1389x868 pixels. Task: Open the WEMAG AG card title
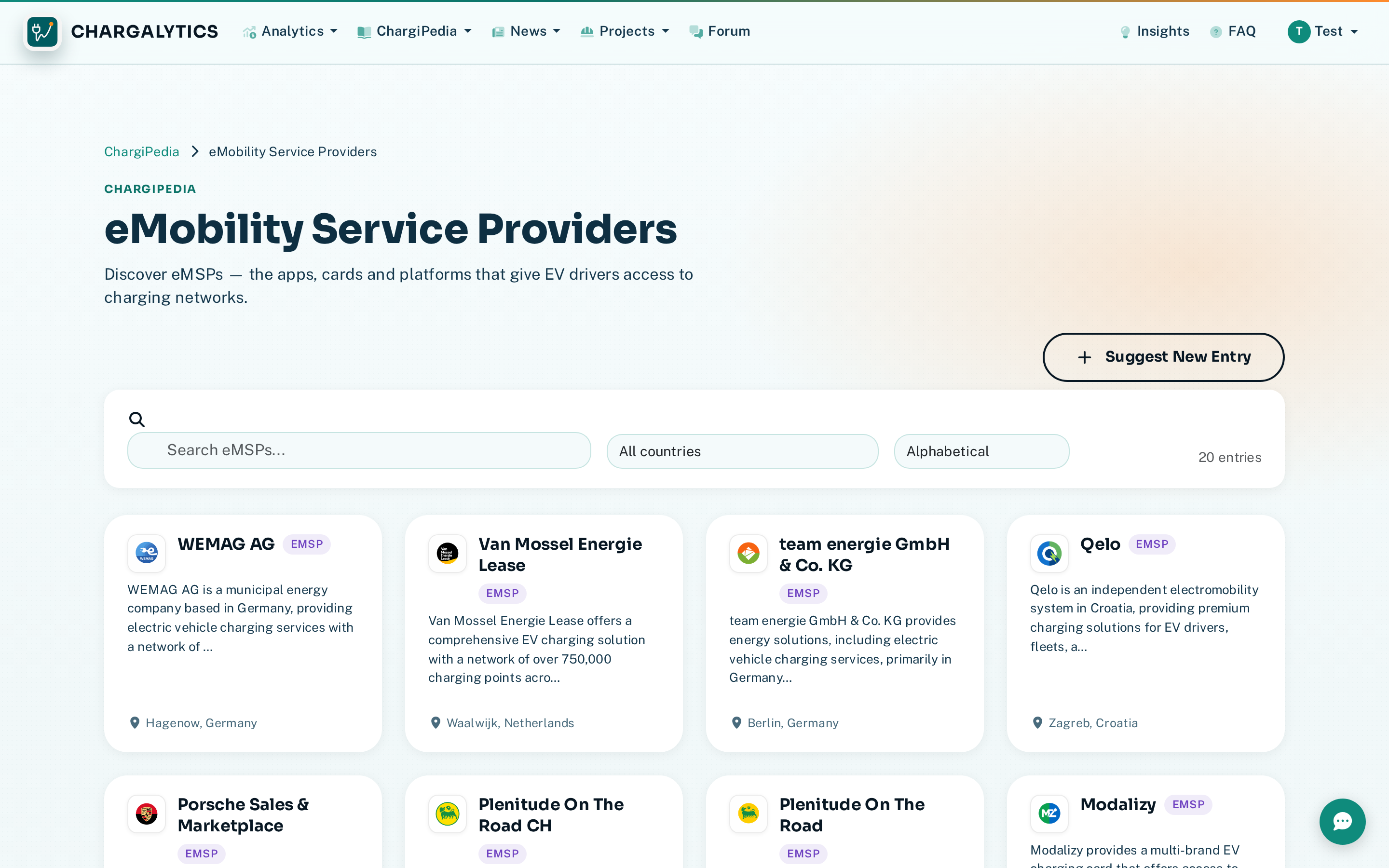click(226, 543)
